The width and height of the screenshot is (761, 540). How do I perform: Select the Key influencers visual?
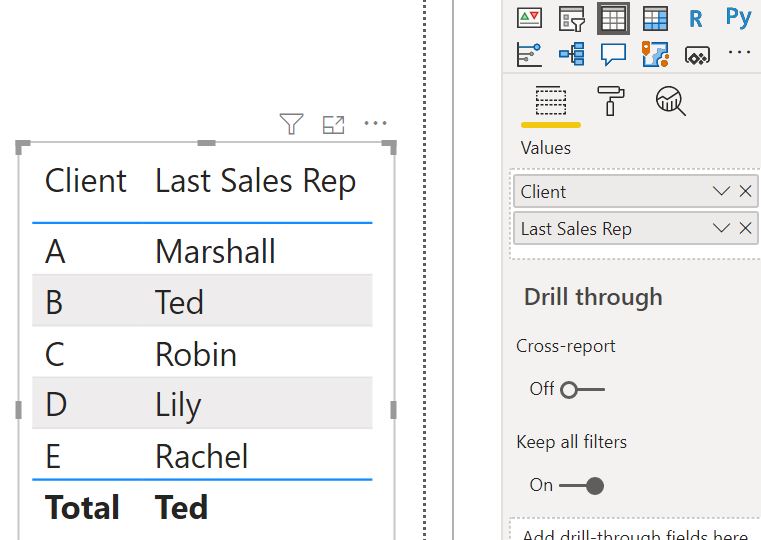click(529, 54)
